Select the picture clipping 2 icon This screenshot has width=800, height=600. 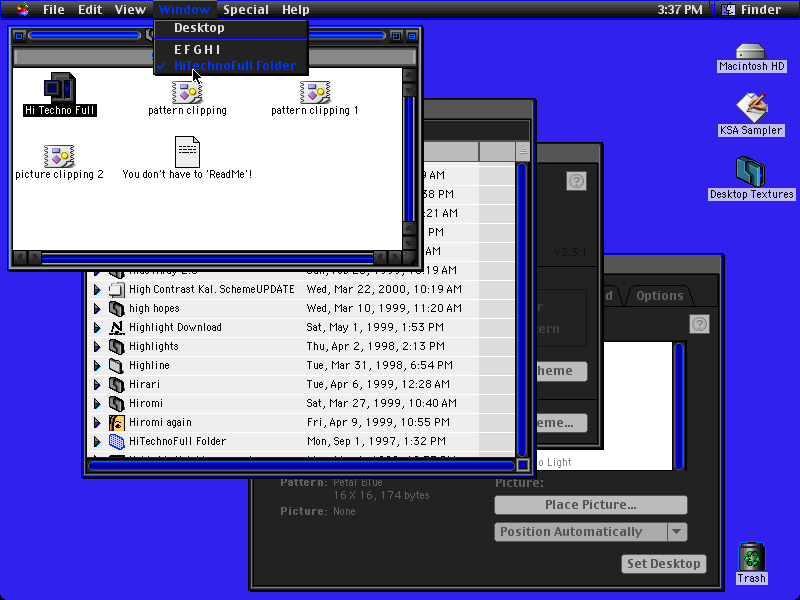(59, 156)
